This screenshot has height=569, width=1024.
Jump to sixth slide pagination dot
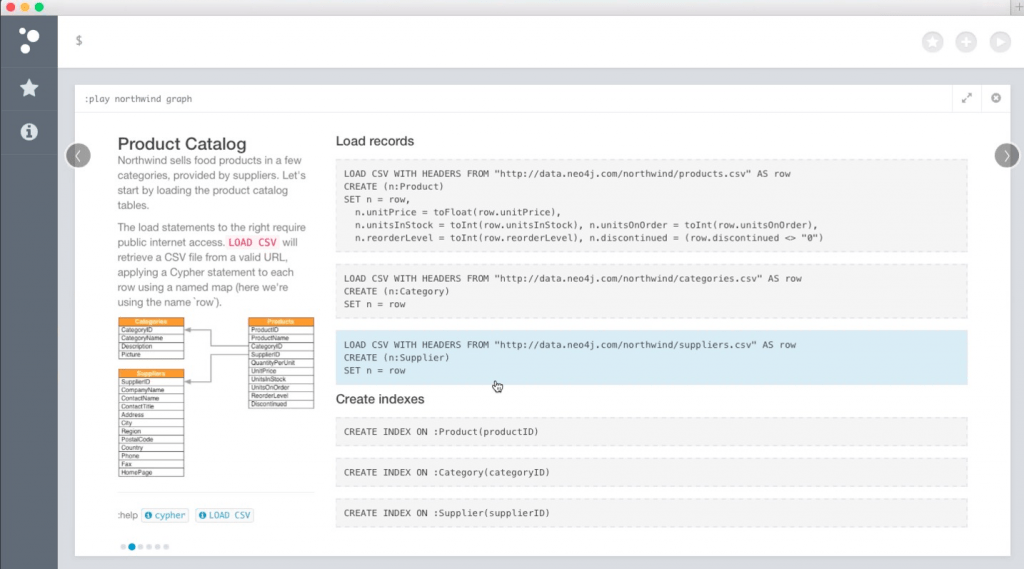pos(166,547)
